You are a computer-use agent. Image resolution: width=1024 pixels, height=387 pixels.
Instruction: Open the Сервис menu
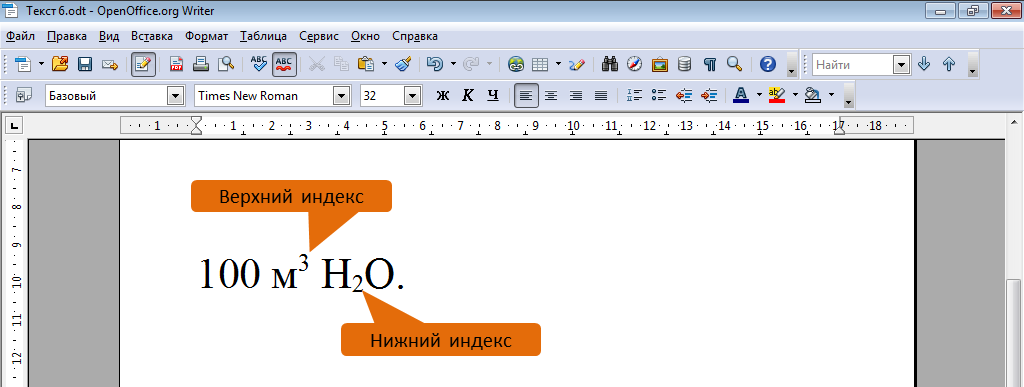pyautogui.click(x=319, y=36)
